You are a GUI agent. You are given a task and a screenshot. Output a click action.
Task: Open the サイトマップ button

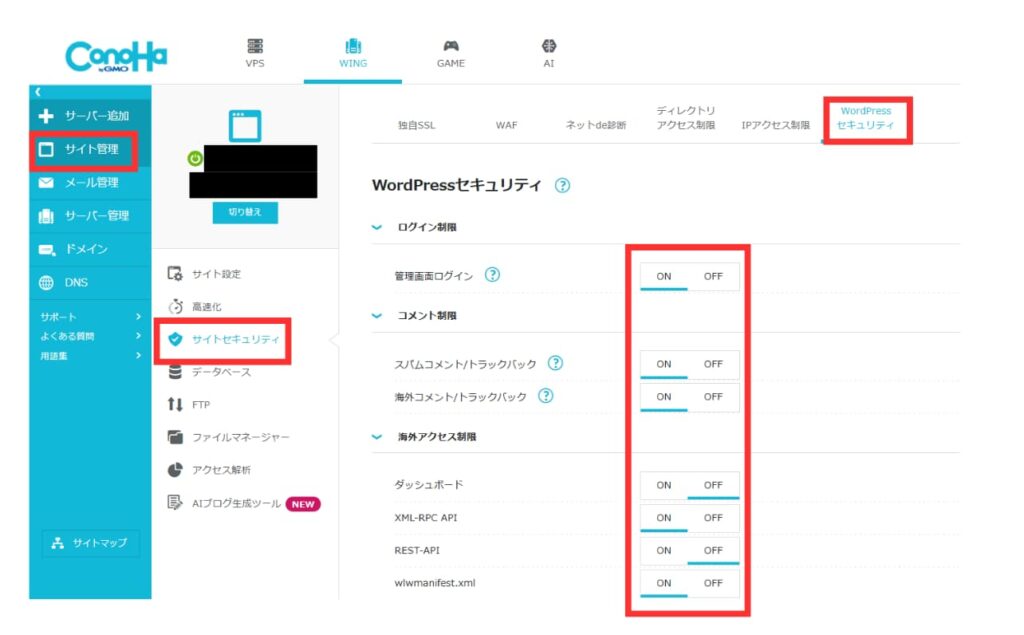point(90,543)
